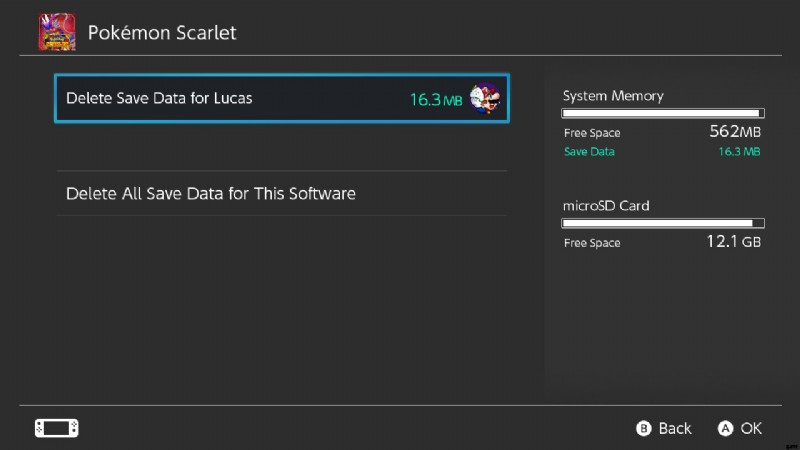This screenshot has height=450, width=800.
Task: Click Lucas's user avatar icon
Action: [x=485, y=98]
